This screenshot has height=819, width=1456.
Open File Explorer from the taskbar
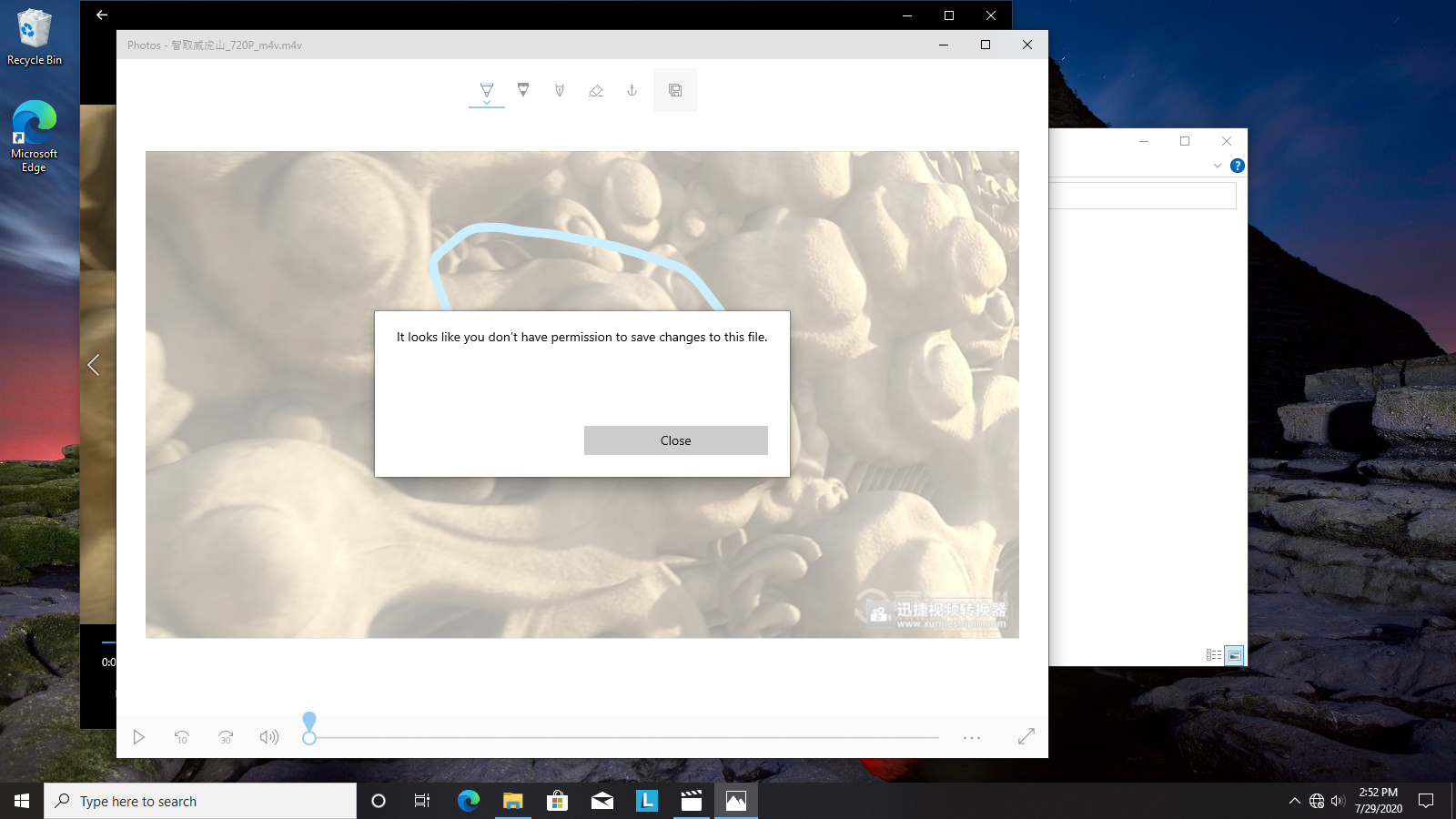point(513,801)
